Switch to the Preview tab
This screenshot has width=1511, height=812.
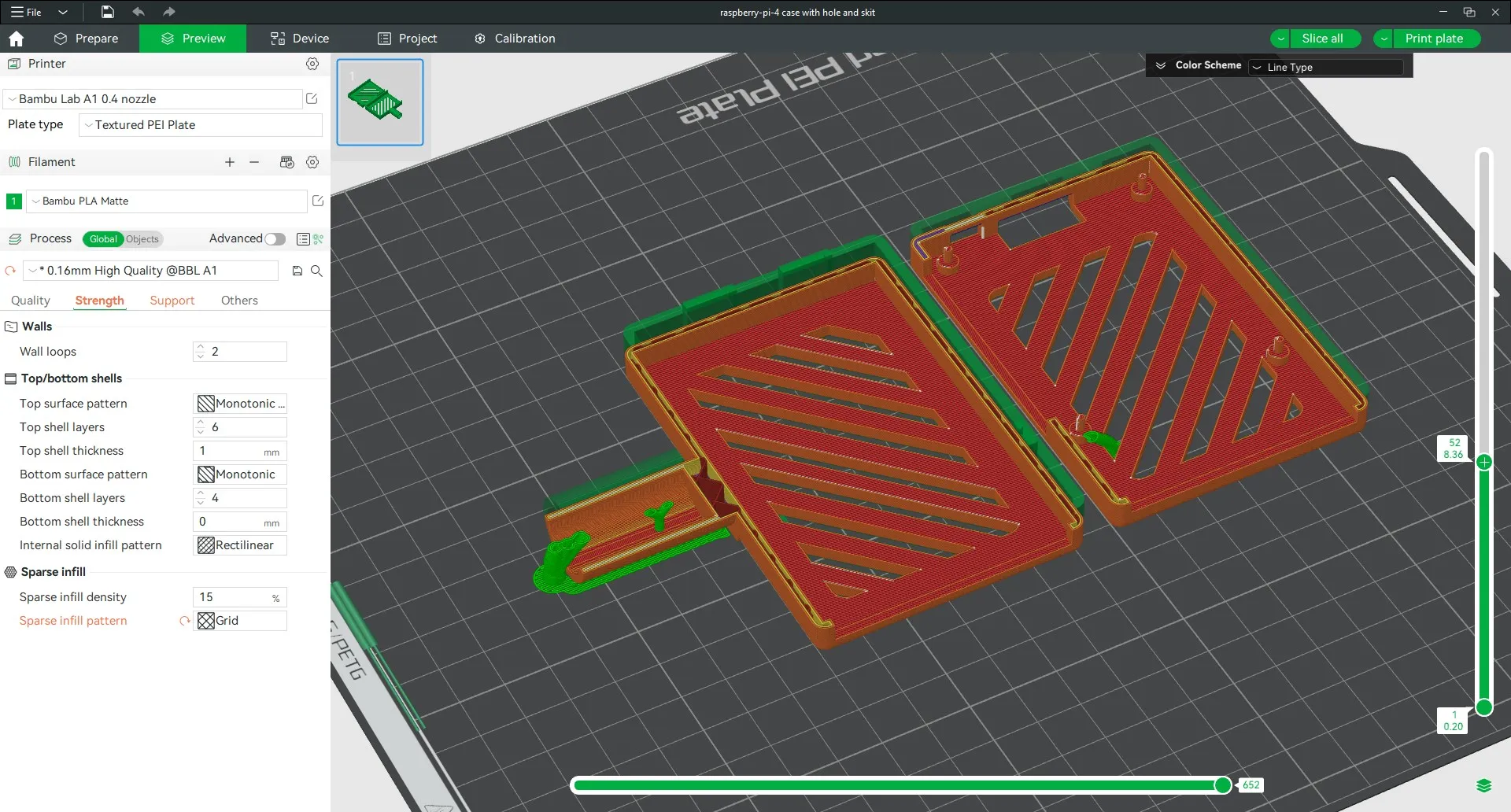pos(193,39)
